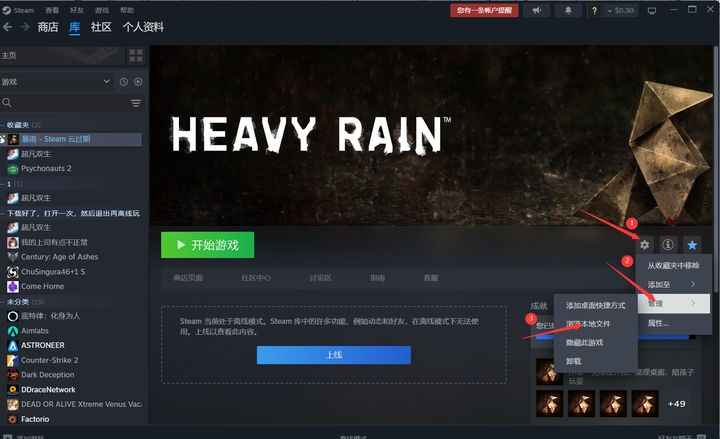Viewport: 720px width, 439px height.
Task: Click the Steam logo menu
Action: [18, 10]
